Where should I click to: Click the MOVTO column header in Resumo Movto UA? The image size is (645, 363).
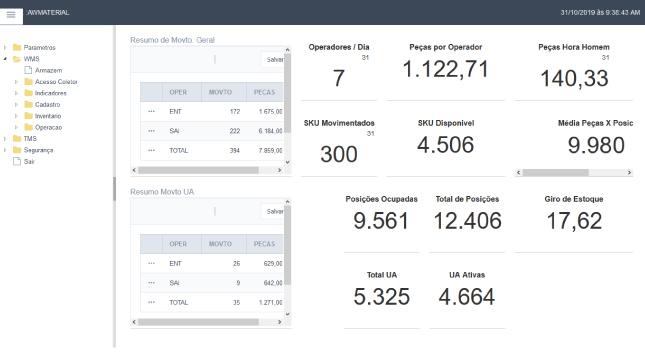[220, 244]
